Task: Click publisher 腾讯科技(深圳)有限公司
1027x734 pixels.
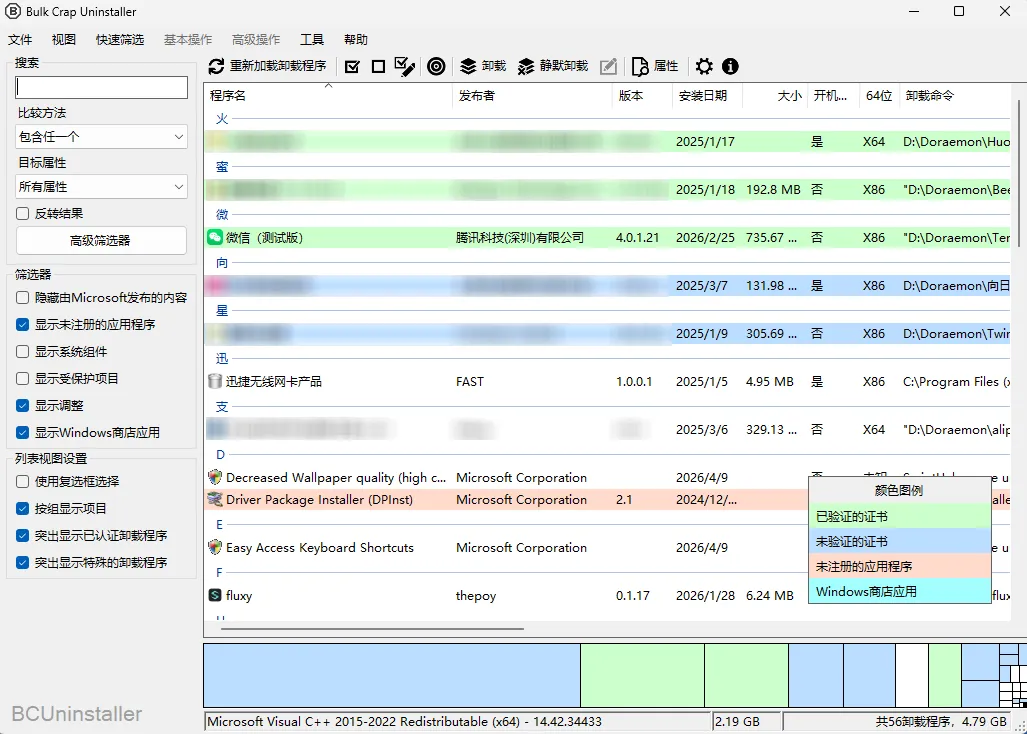Action: [520, 238]
